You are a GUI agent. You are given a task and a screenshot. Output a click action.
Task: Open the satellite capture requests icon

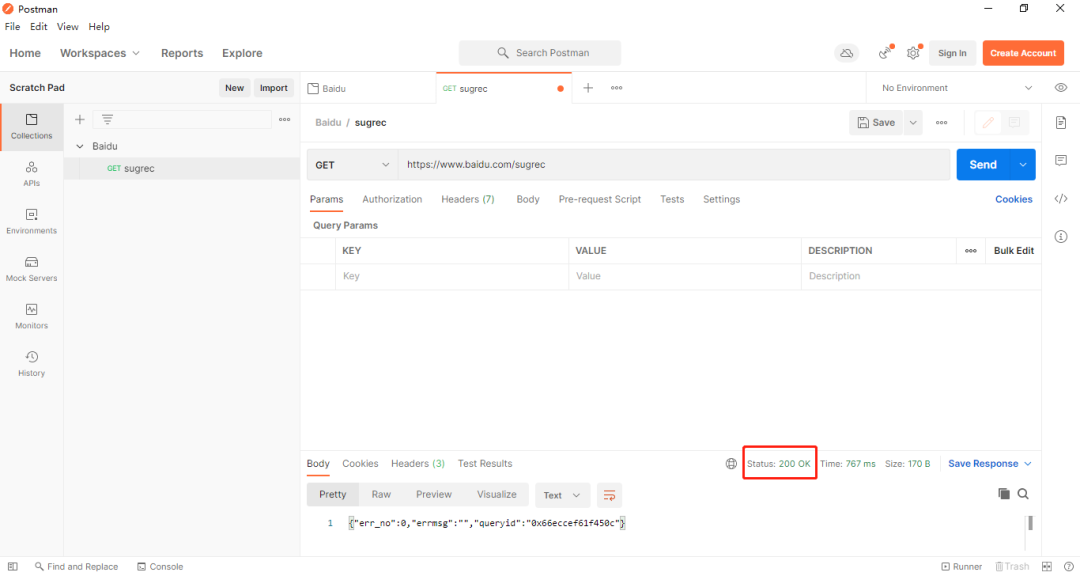point(885,53)
